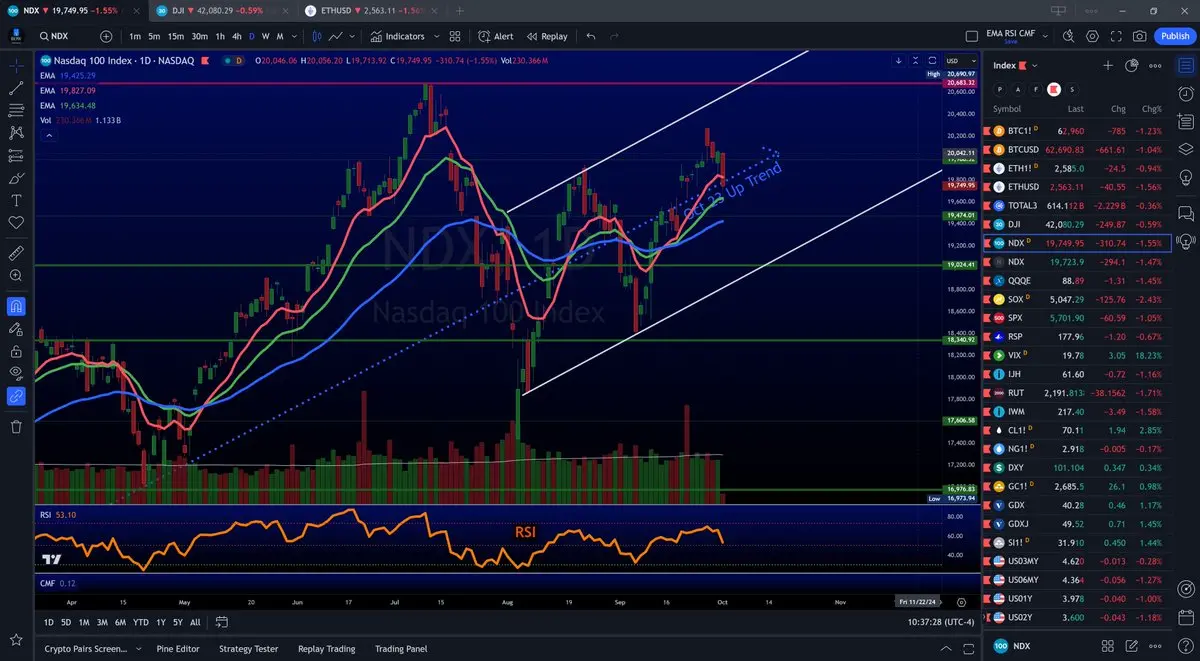Open the patterns drawing tool
Viewport: 1200px width, 661px height.
[x=16, y=132]
